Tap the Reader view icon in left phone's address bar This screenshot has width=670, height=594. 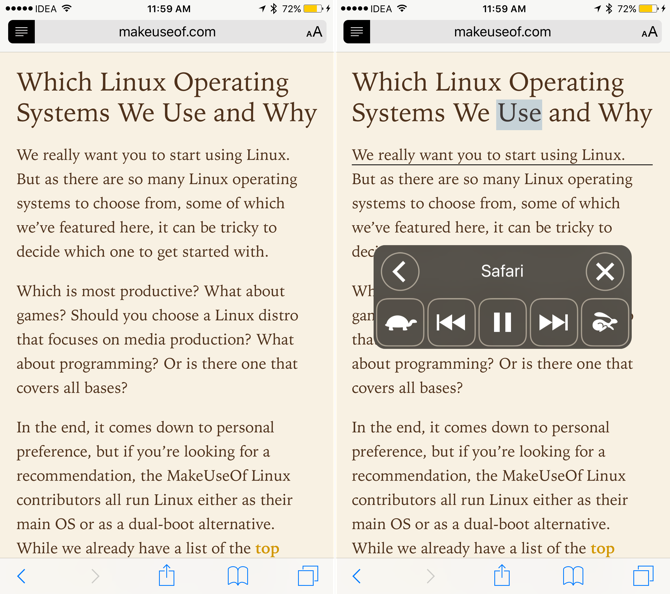pyautogui.click(x=21, y=32)
